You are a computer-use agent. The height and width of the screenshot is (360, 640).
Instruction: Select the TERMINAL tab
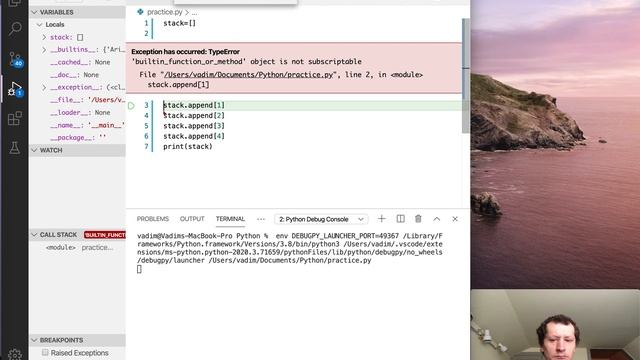coord(230,219)
